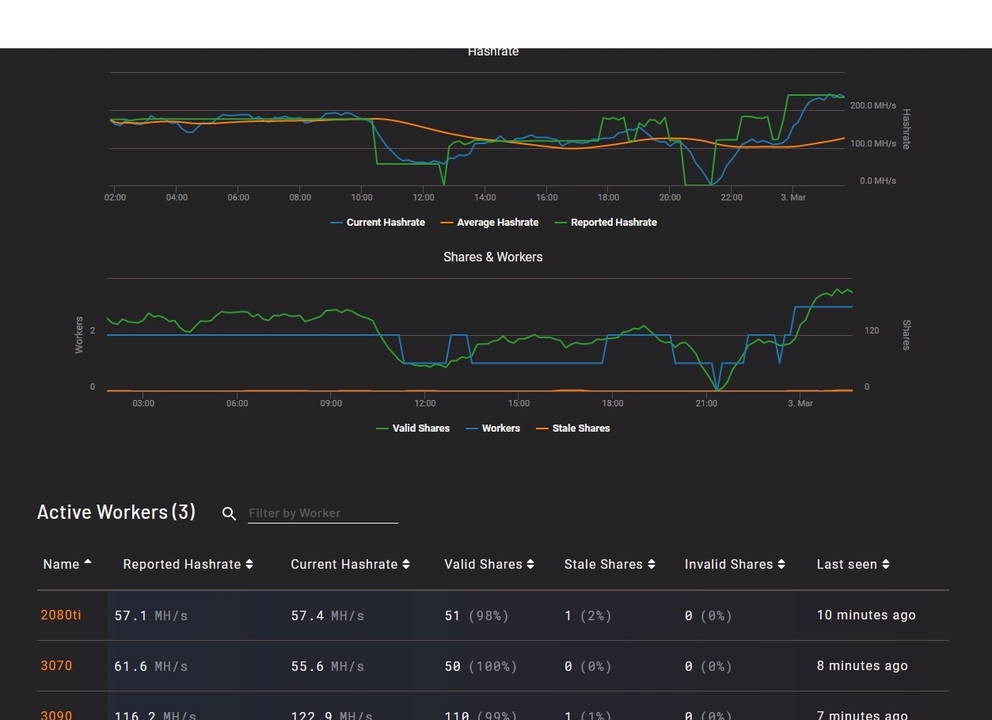Hide the Stale Shares chart series
The height and width of the screenshot is (720, 992).
(x=573, y=428)
